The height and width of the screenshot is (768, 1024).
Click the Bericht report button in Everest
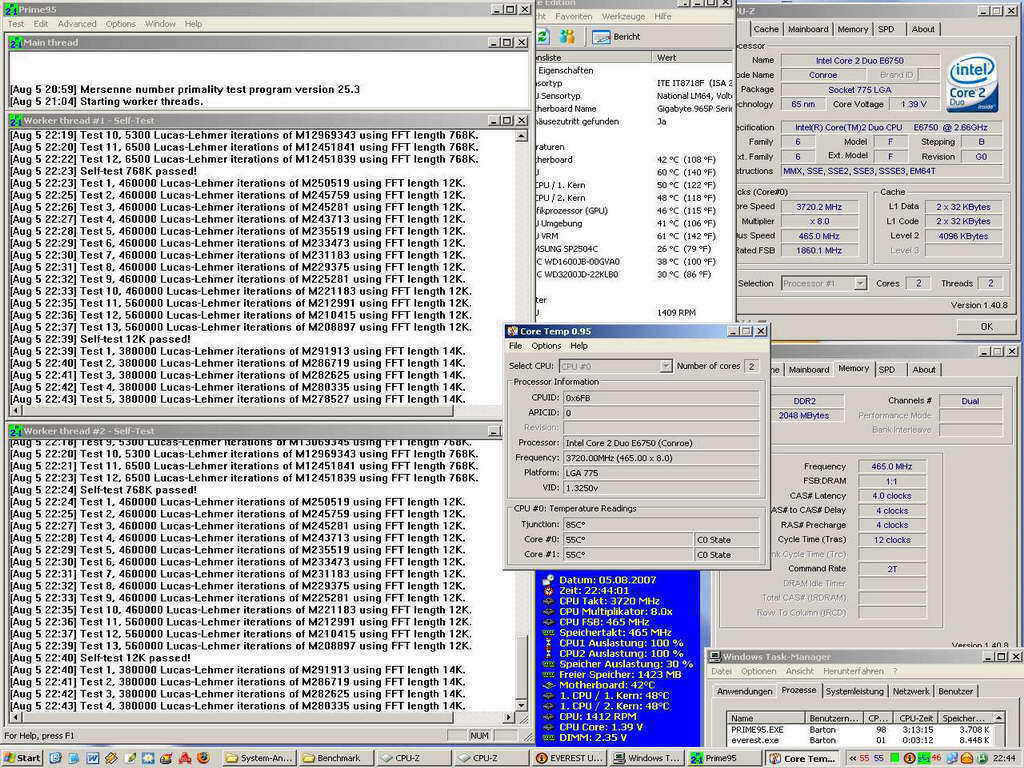(616, 37)
